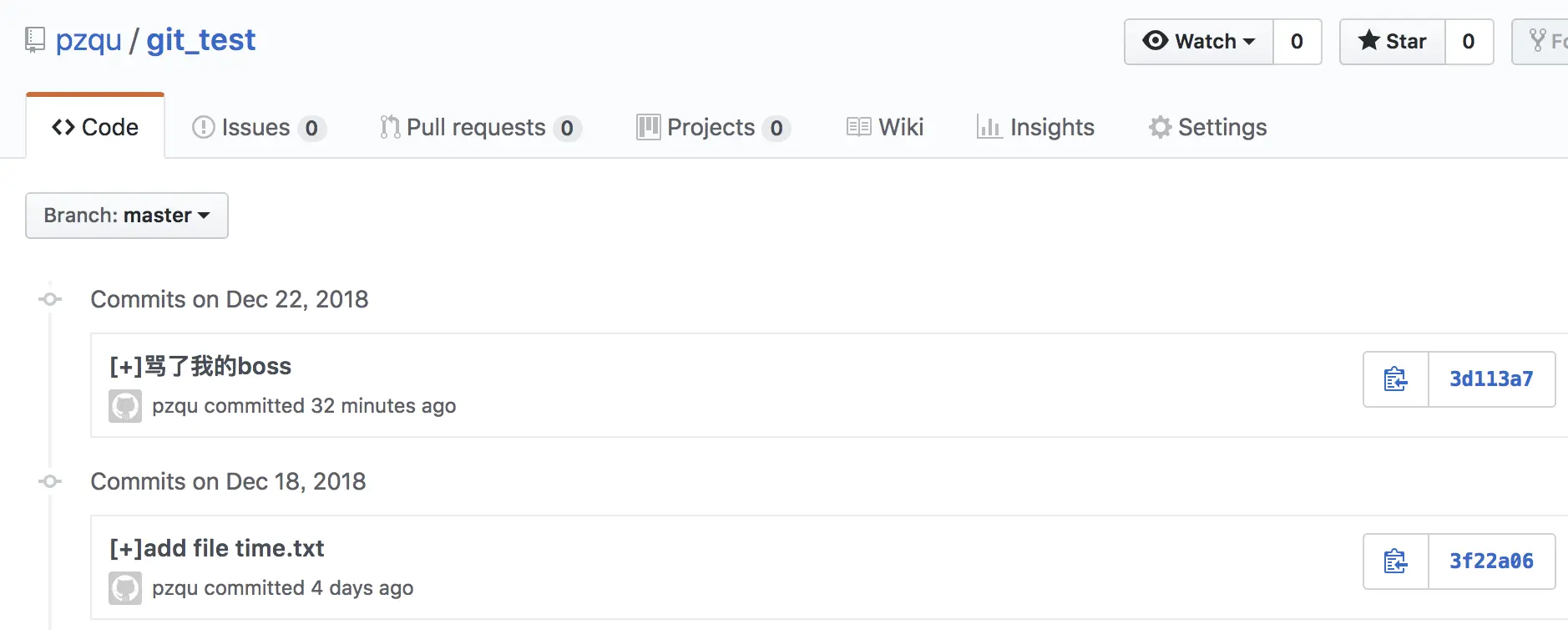Click pzqu's avatar on the time.txt commit

click(125, 587)
